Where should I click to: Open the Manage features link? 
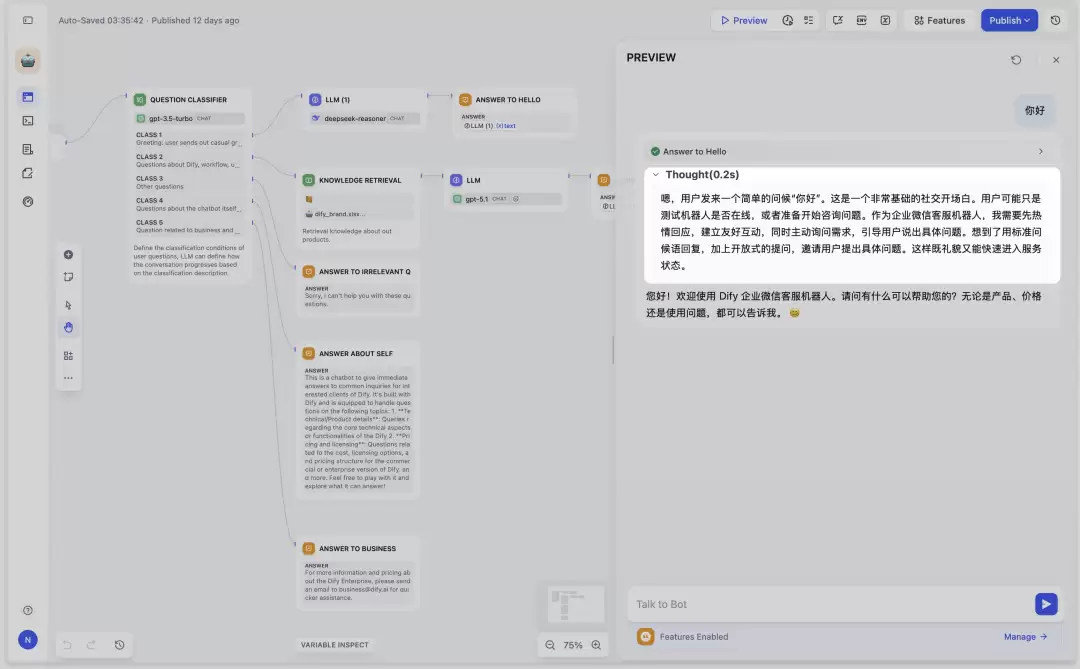1025,637
